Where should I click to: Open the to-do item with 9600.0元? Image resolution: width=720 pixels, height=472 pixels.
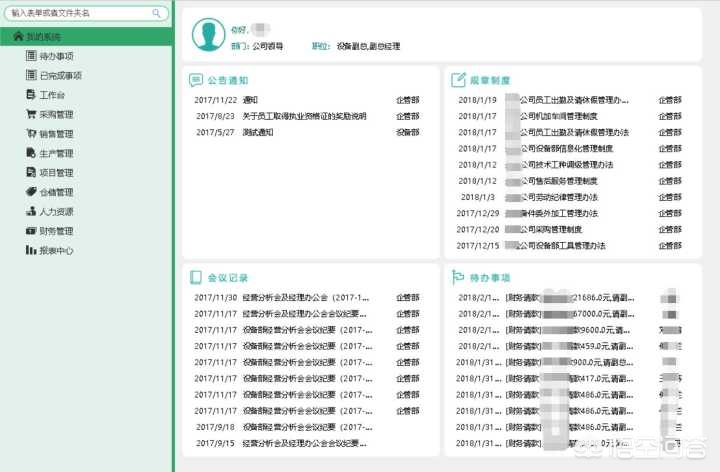pyautogui.click(x=569, y=330)
